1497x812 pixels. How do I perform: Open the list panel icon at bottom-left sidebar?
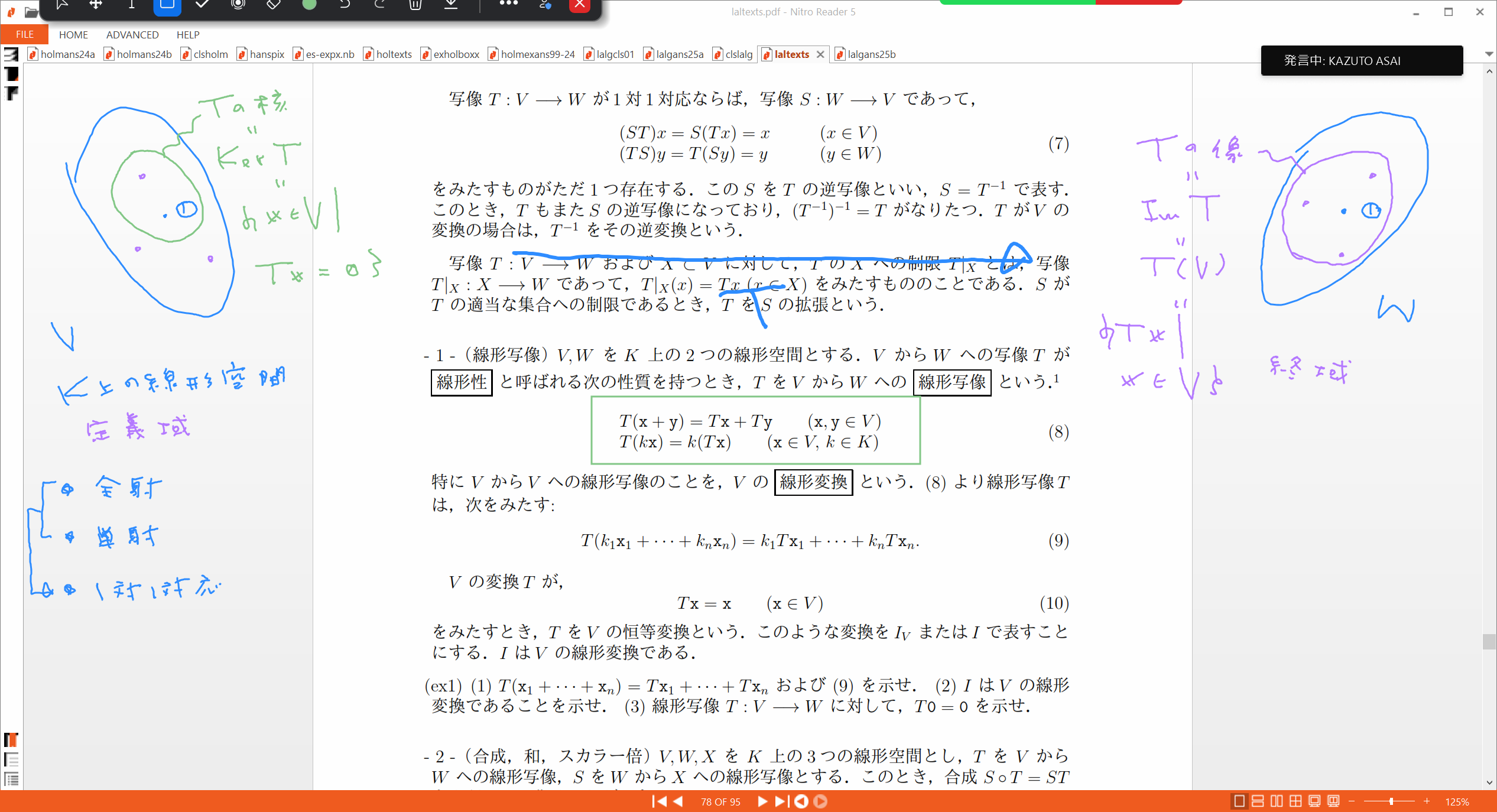pos(11,759)
